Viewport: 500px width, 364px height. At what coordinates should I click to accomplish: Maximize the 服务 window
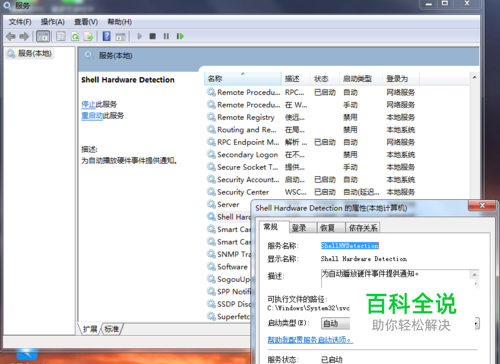click(445, 3)
